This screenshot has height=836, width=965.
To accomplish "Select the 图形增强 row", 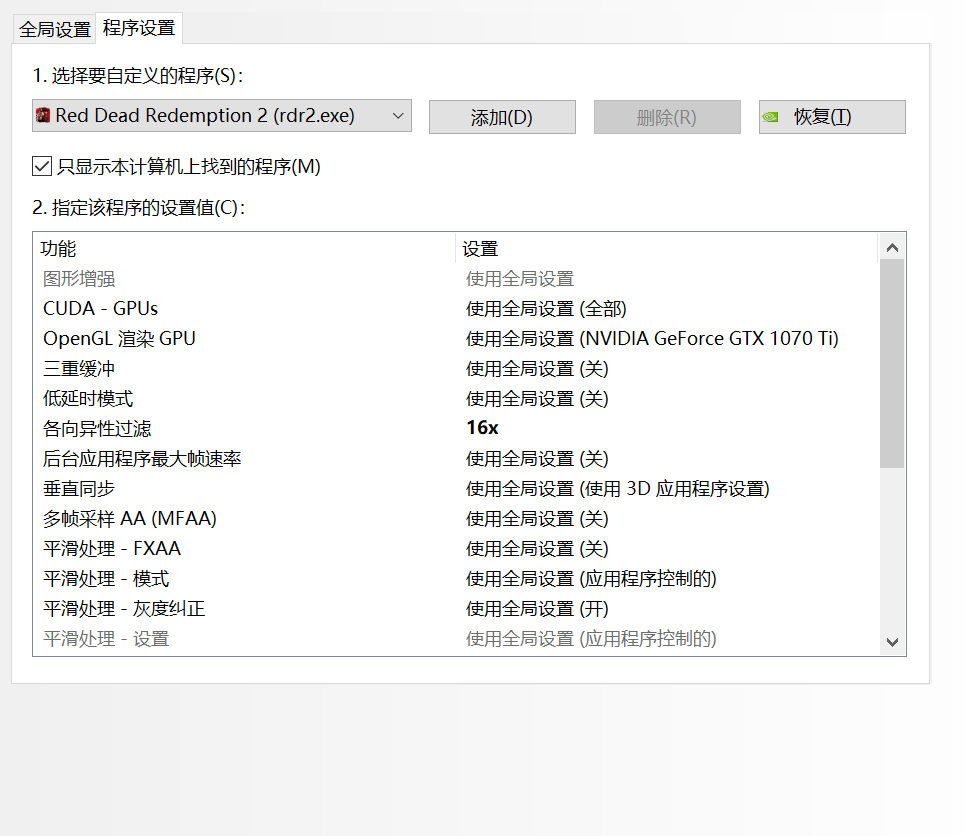I will click(x=456, y=279).
